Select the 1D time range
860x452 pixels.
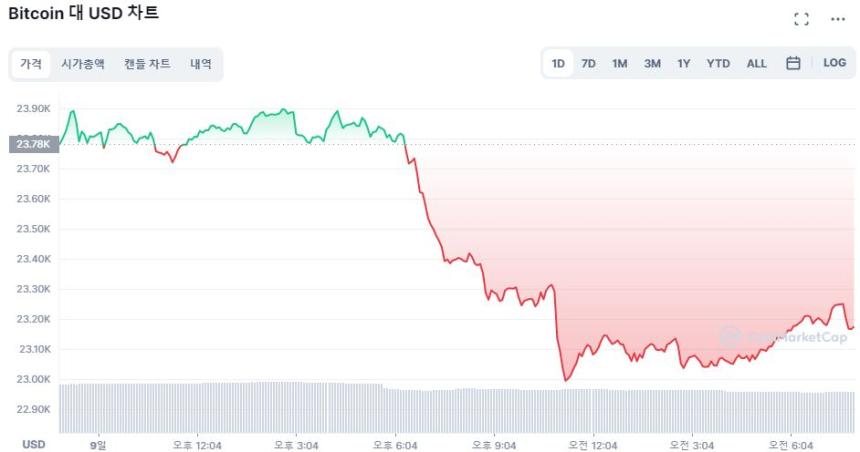[558, 64]
